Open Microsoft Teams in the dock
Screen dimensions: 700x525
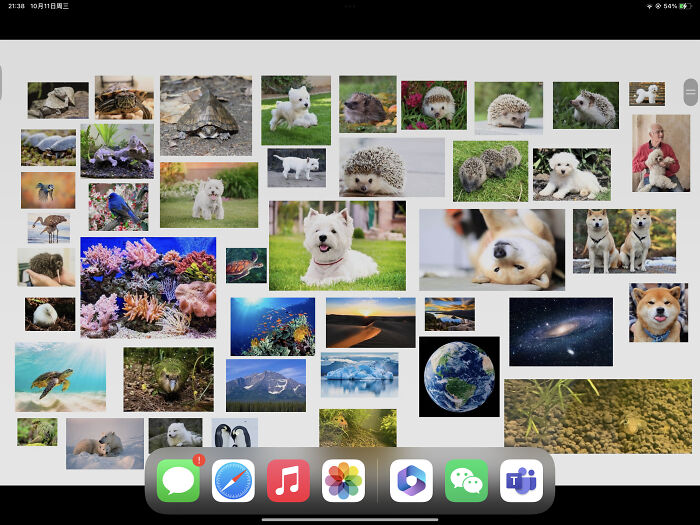tap(521, 481)
